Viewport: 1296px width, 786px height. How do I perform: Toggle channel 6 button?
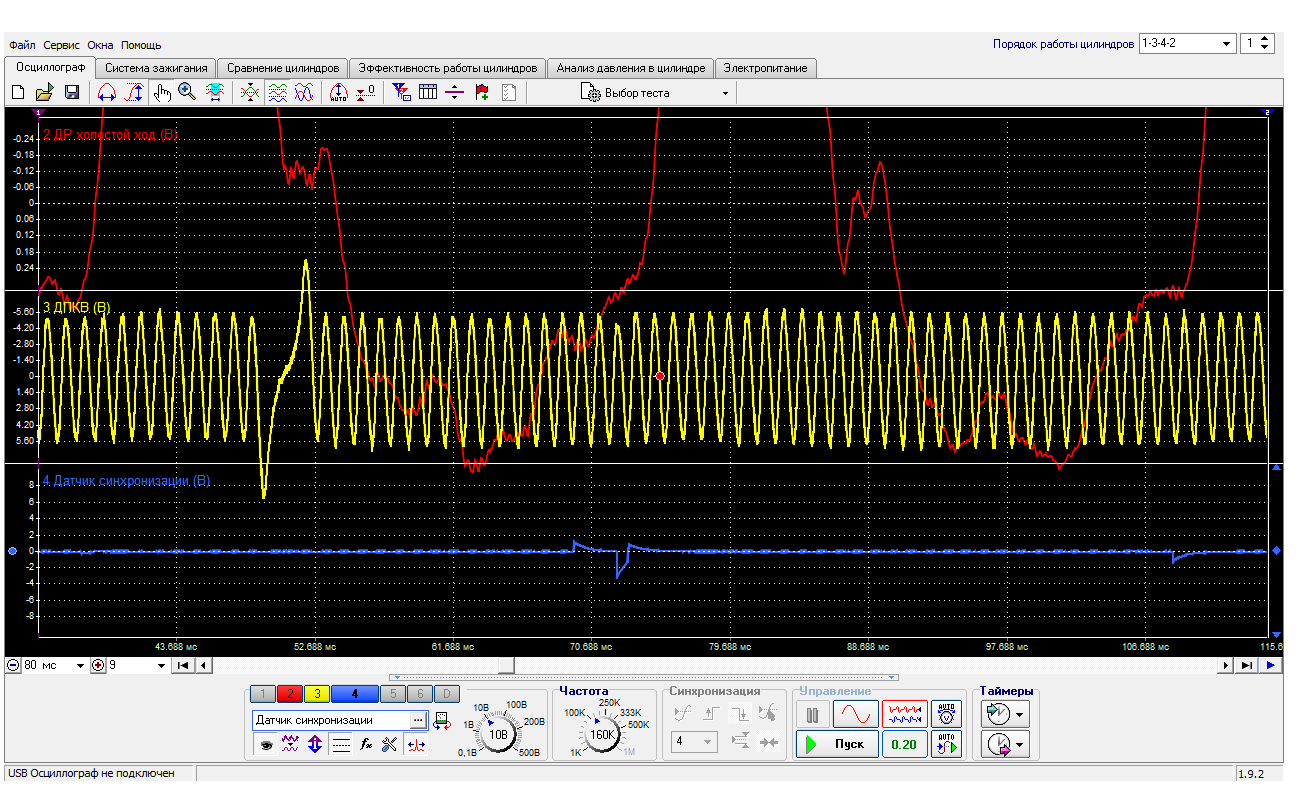point(420,693)
